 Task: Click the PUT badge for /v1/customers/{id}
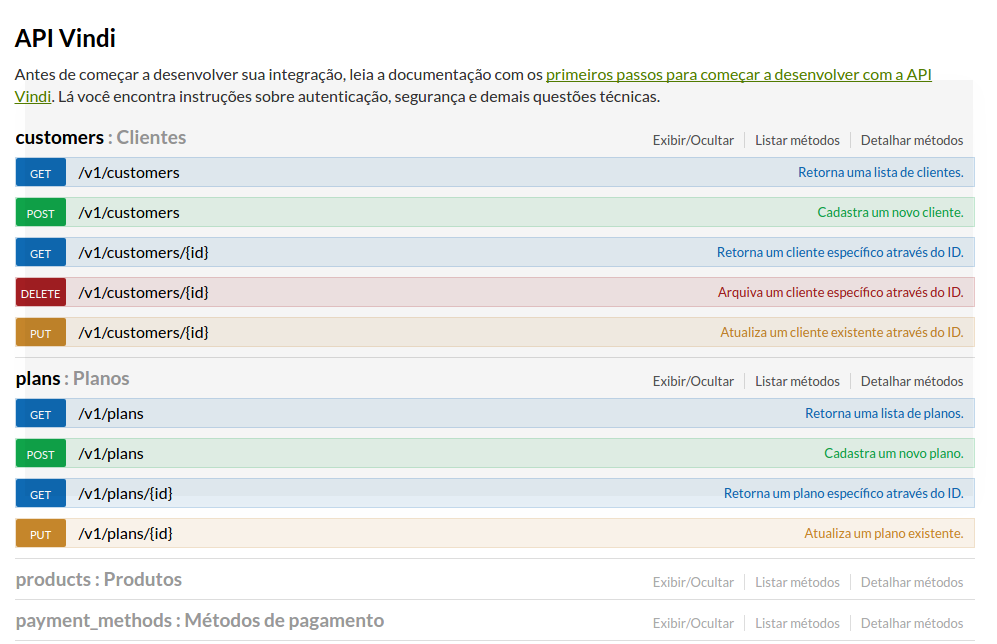coord(40,333)
